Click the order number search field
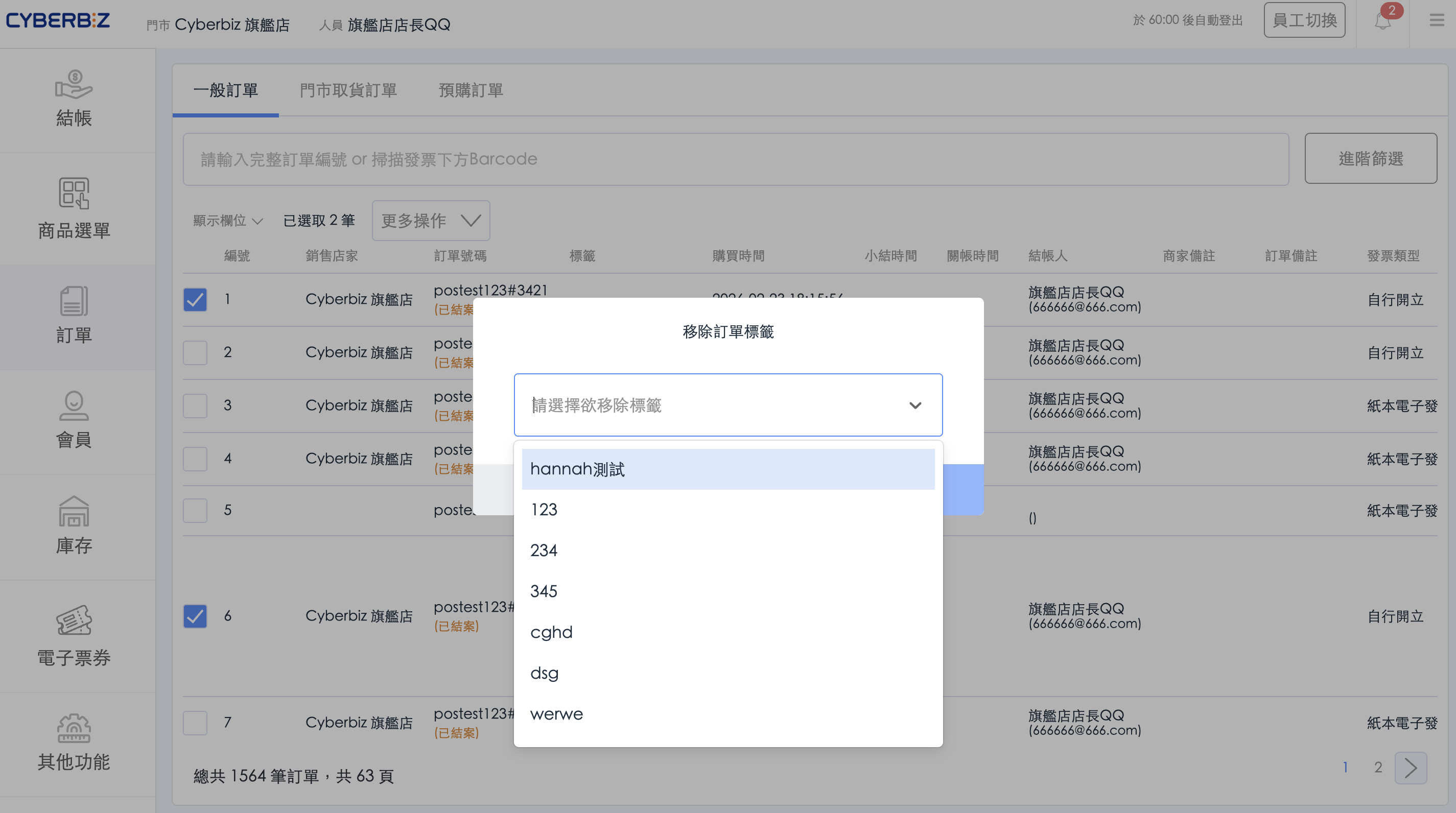The width and height of the screenshot is (1456, 813). (x=735, y=159)
